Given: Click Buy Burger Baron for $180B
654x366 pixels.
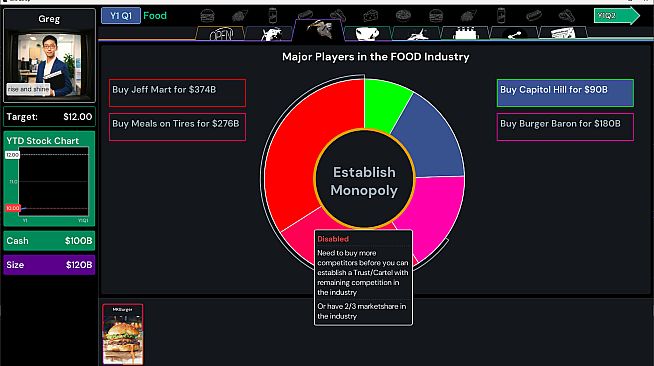Looking at the screenshot, I should tap(565, 127).
